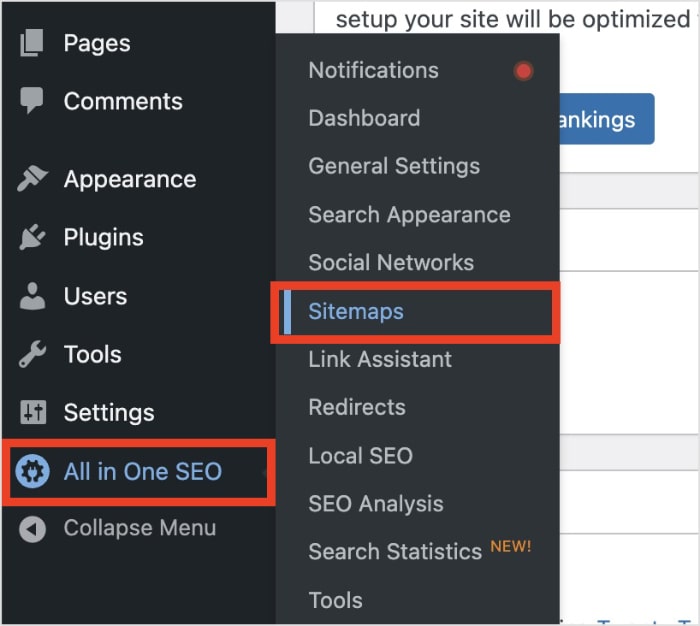Select Search Appearance submenu item

[409, 215]
